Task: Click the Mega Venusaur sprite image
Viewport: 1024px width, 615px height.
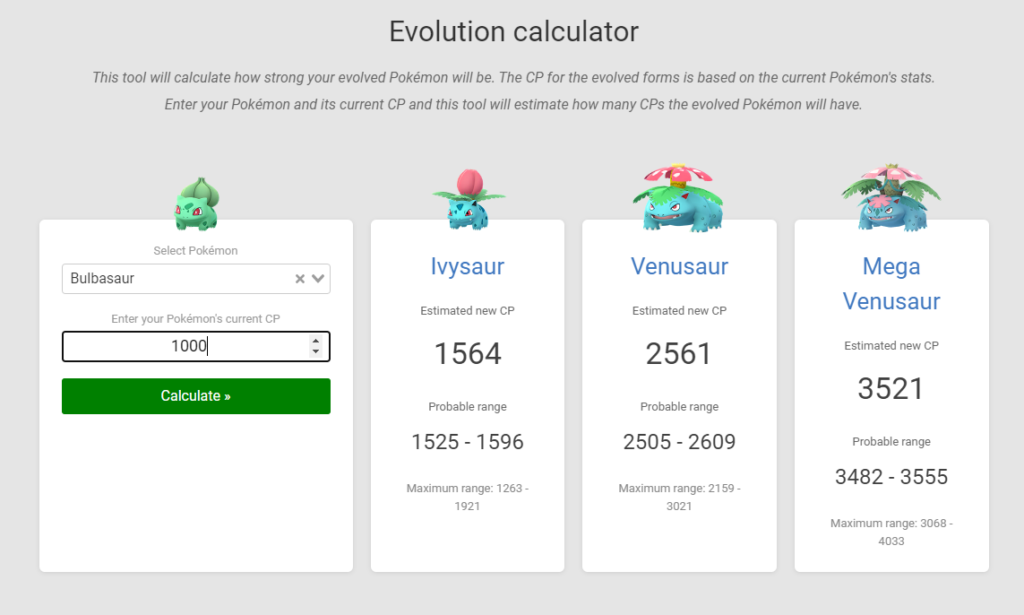Action: (x=891, y=198)
